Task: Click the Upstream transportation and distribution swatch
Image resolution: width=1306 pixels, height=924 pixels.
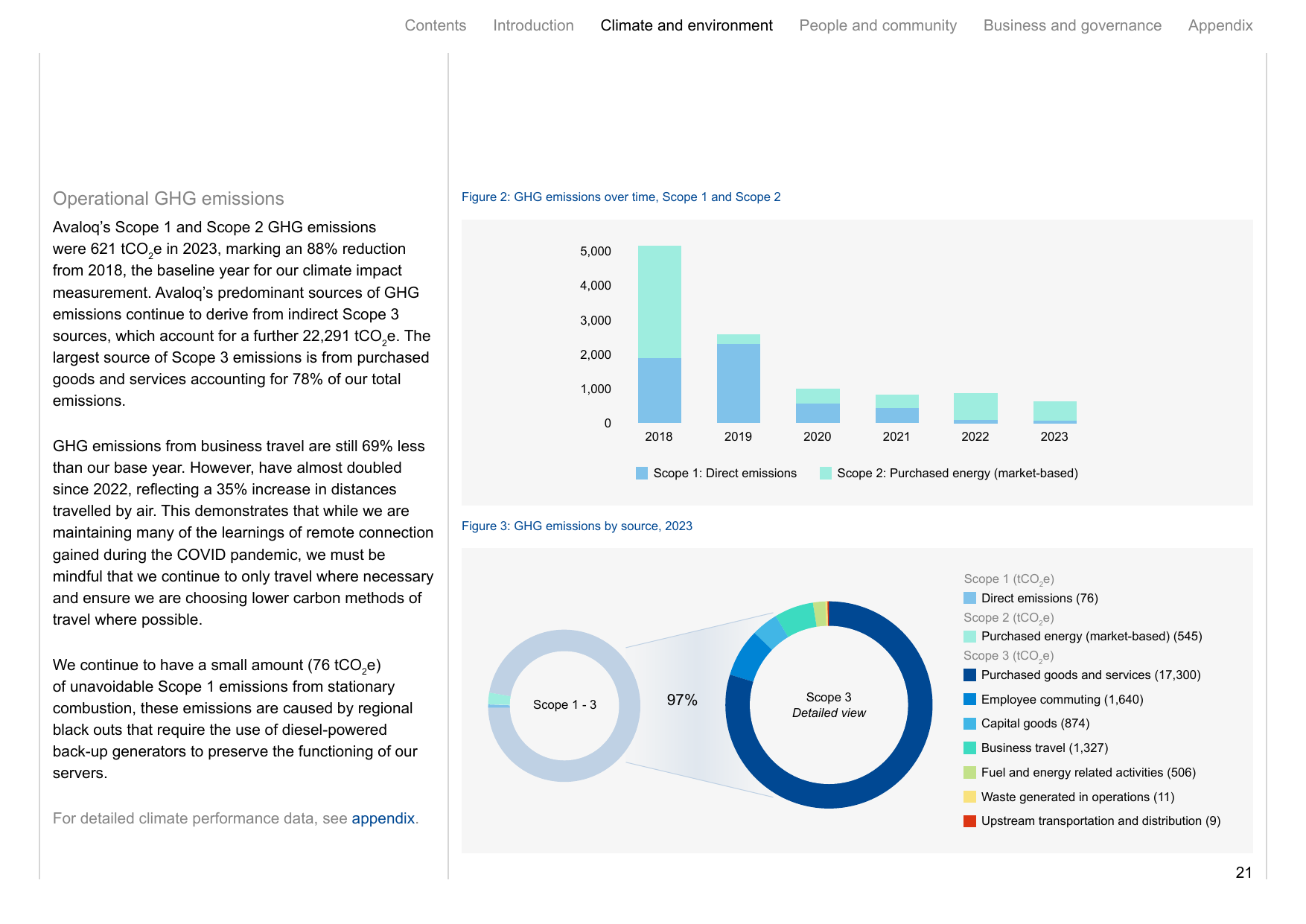Action: pyautogui.click(x=969, y=821)
